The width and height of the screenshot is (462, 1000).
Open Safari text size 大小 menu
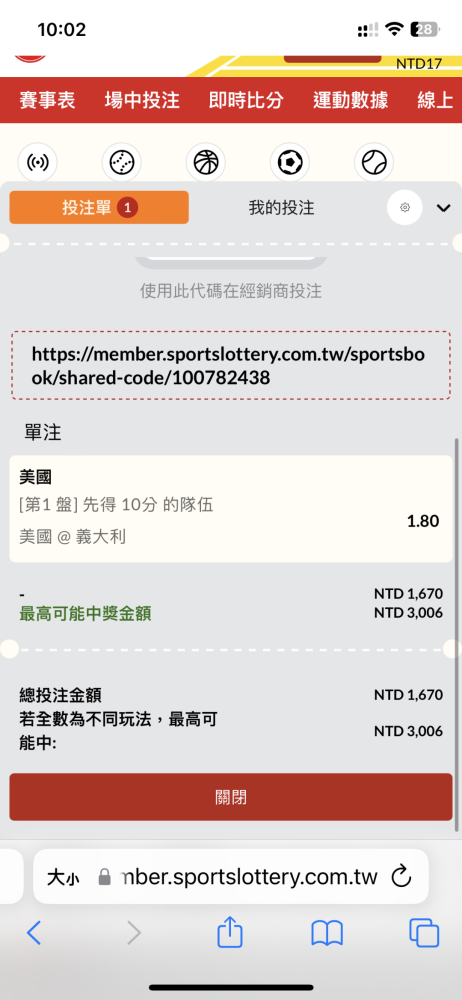[63, 878]
